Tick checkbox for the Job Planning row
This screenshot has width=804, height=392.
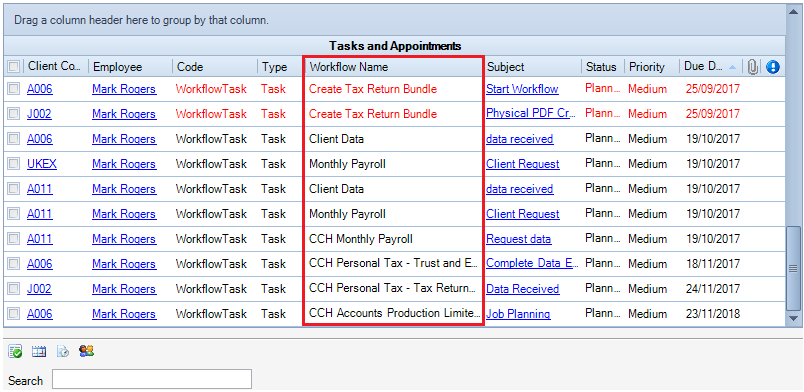(14, 313)
